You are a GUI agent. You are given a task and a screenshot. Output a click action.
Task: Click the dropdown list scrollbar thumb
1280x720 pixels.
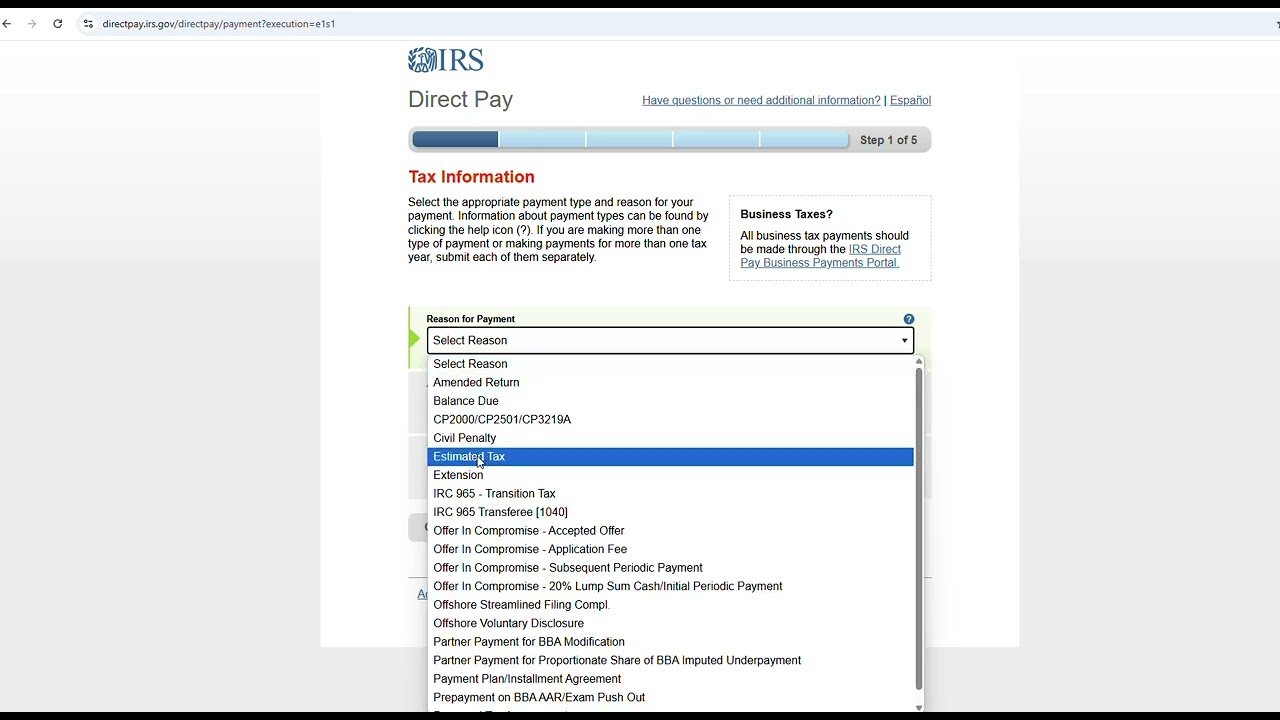(919, 529)
